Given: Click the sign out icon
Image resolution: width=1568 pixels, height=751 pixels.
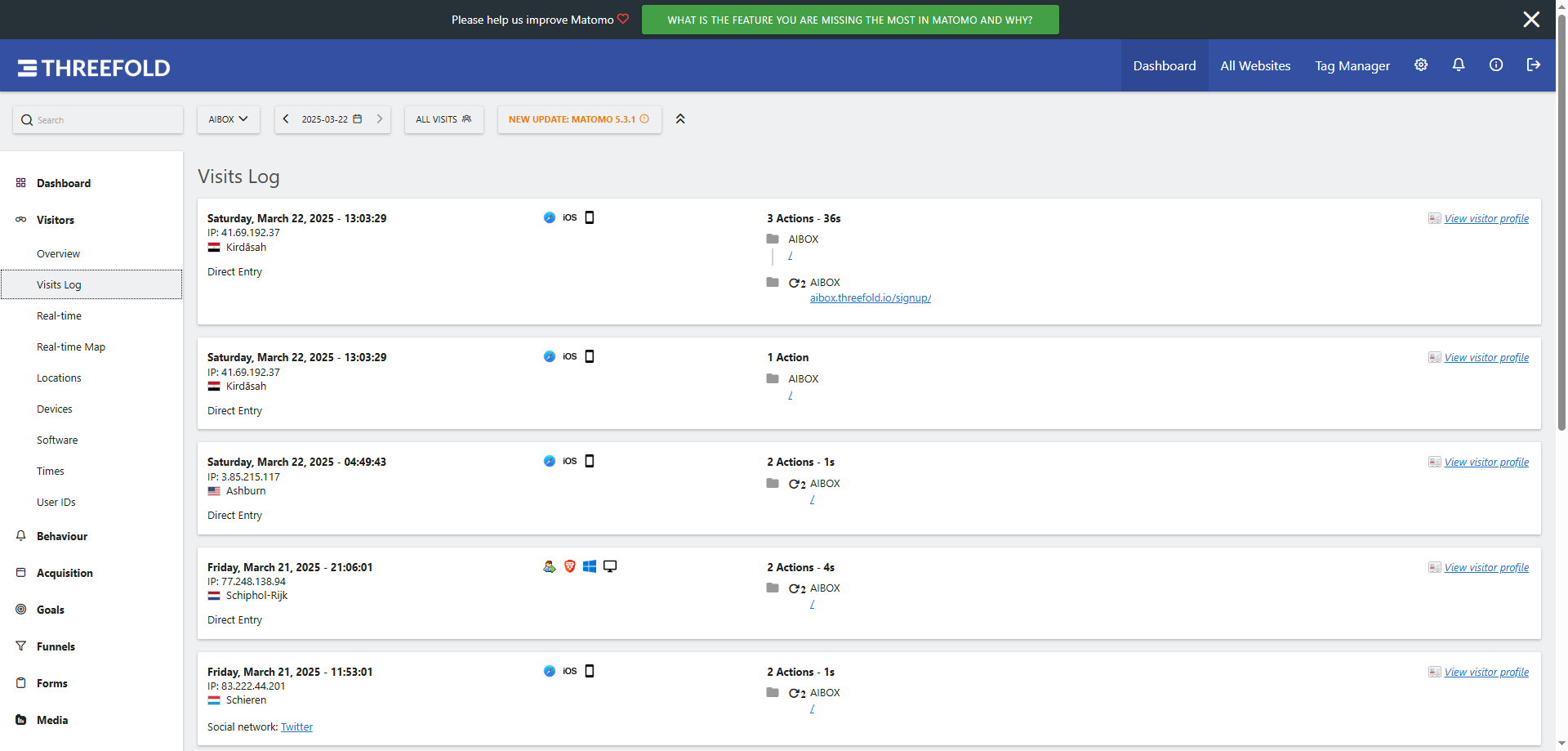Looking at the screenshot, I should [1534, 65].
